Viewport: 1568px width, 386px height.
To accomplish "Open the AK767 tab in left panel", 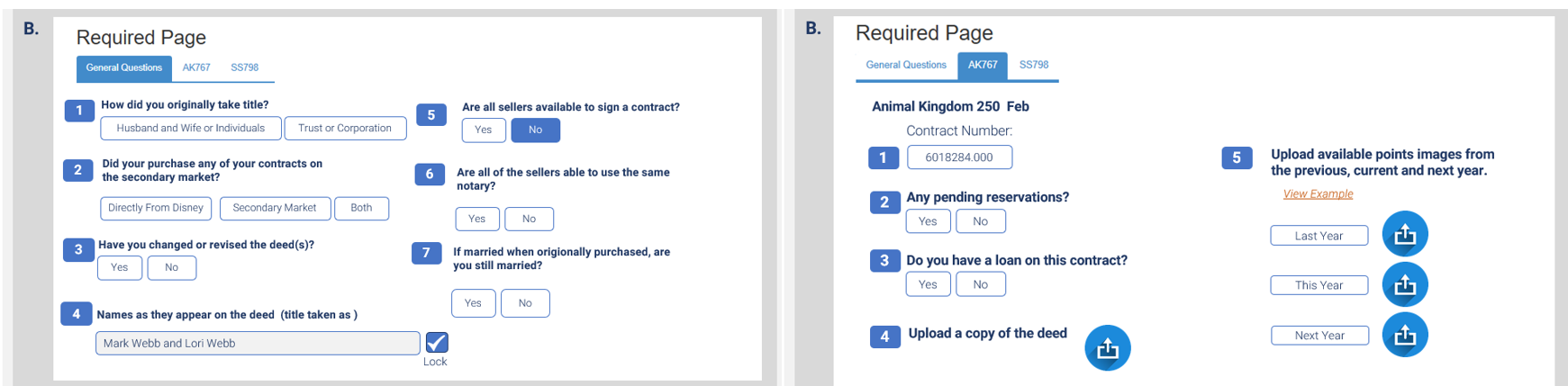I will (196, 67).
